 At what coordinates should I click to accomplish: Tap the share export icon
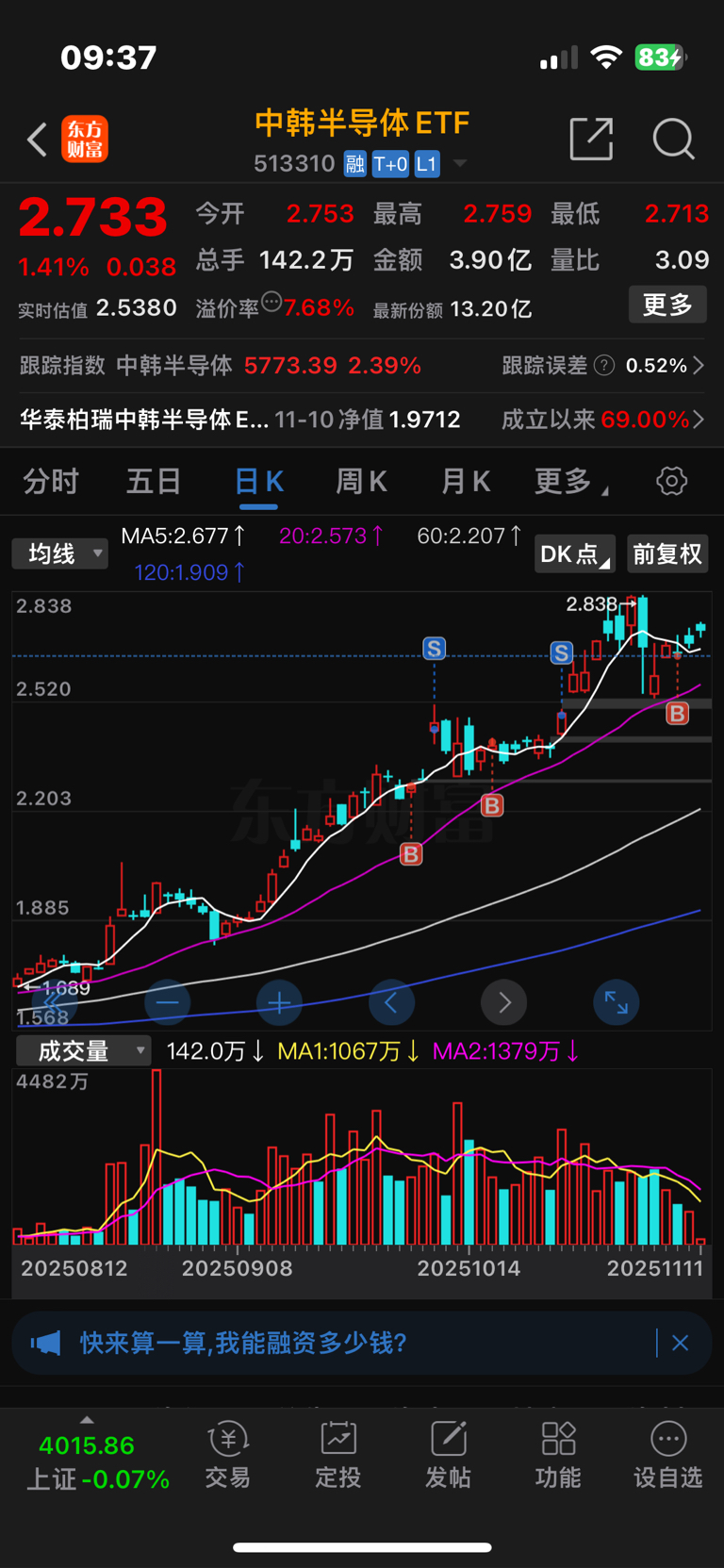click(x=592, y=140)
